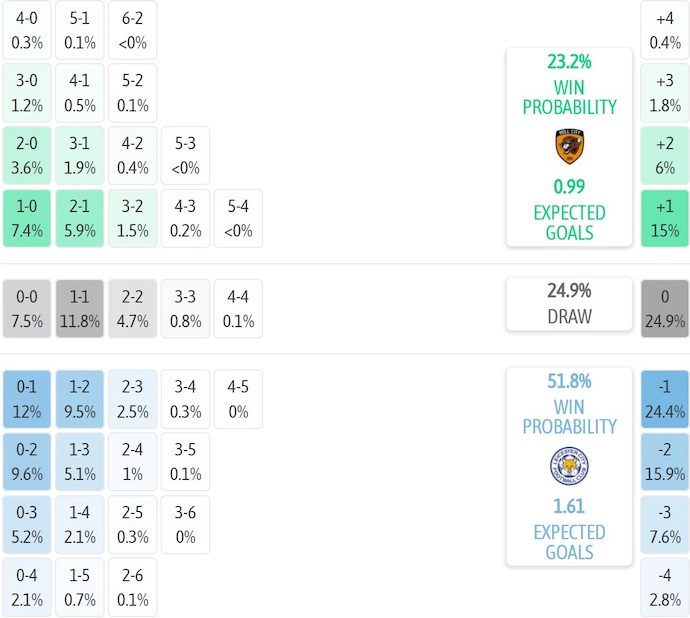Image resolution: width=690 pixels, height=618 pixels.
Task: Select the 2-2 scoreline tile
Action: 132,308
